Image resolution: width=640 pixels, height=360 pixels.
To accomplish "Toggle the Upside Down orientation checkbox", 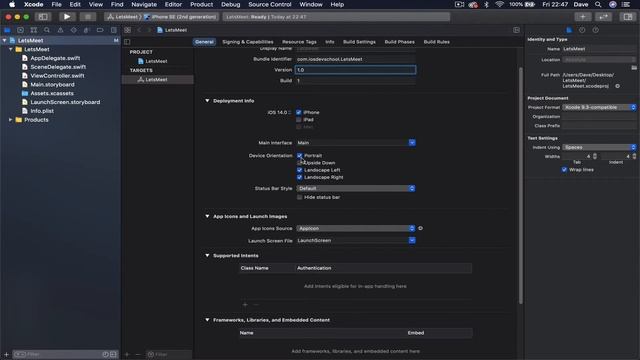I will (300, 162).
